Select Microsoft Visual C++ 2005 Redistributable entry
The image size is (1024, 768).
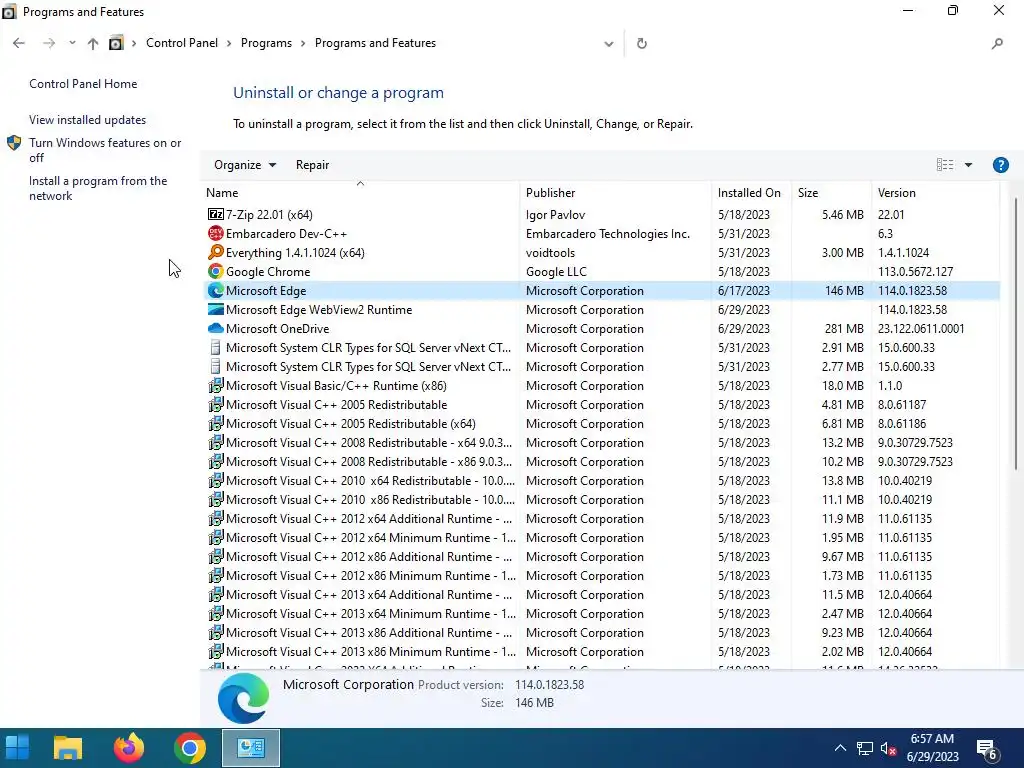click(x=336, y=405)
